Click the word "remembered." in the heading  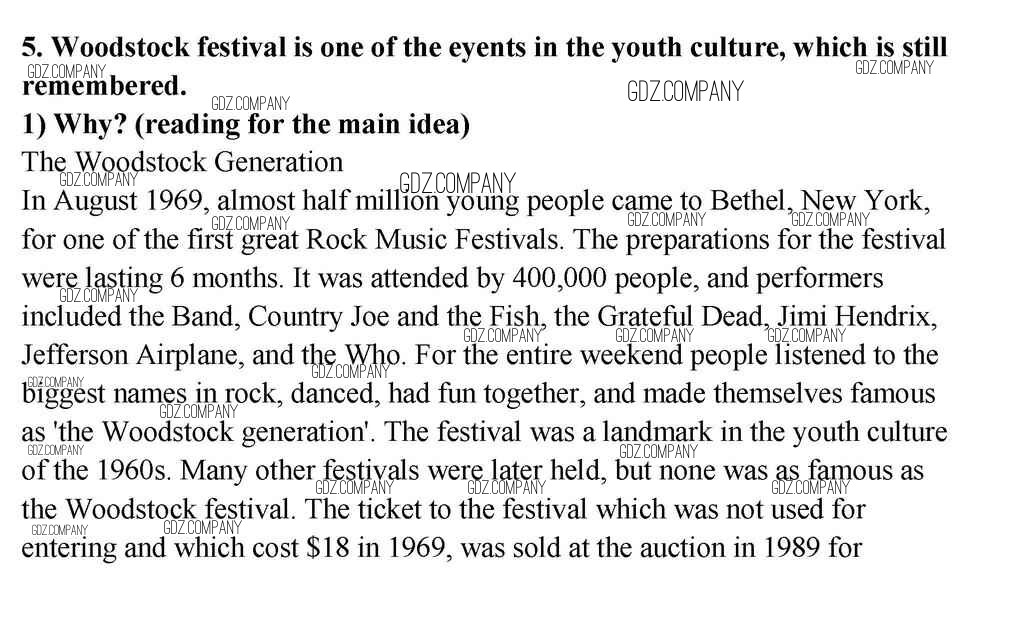click(104, 86)
